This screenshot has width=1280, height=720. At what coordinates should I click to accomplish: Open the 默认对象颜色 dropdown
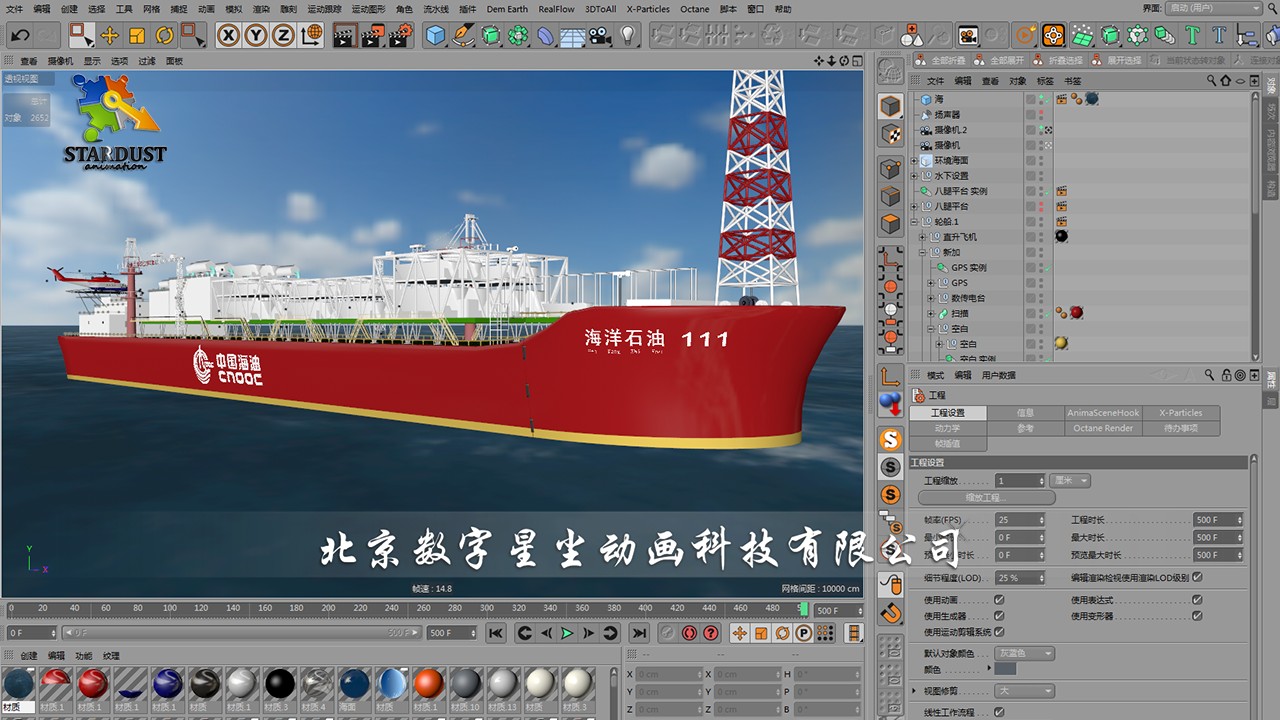[x=1025, y=653]
